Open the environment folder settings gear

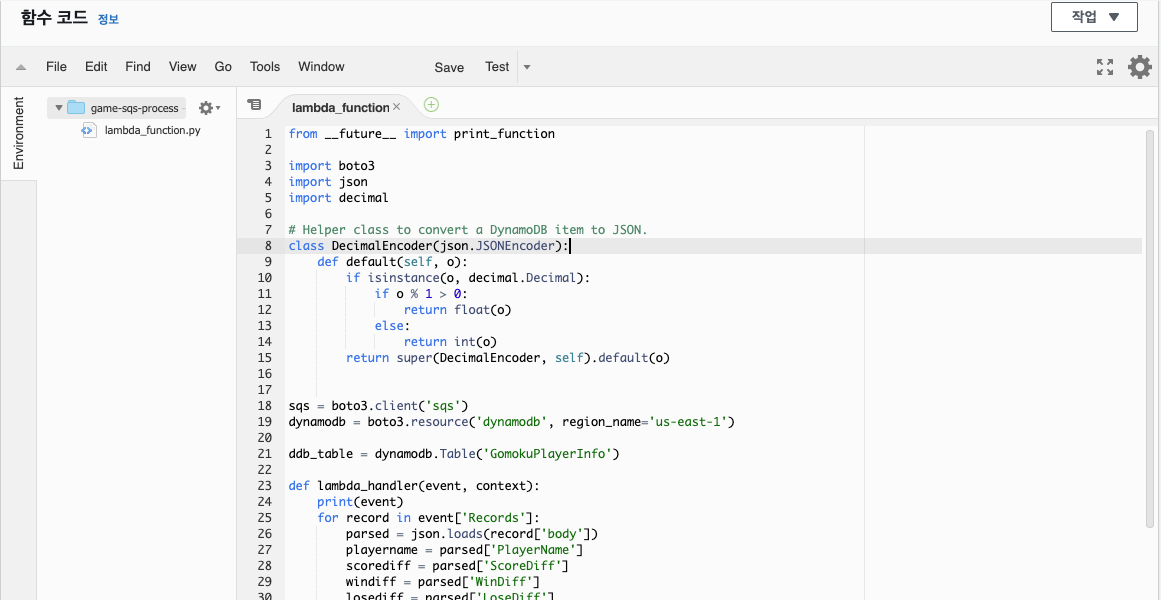point(210,108)
